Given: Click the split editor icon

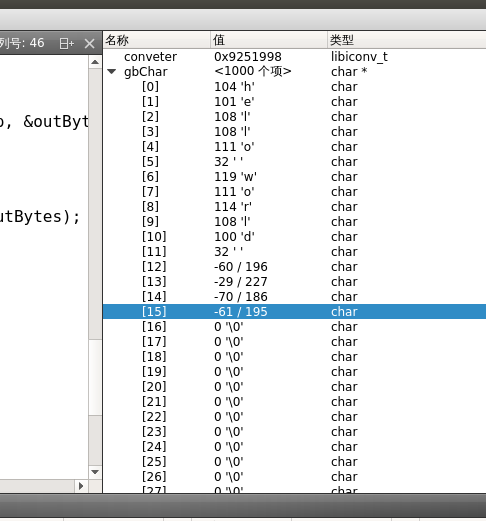Looking at the screenshot, I should (67, 43).
